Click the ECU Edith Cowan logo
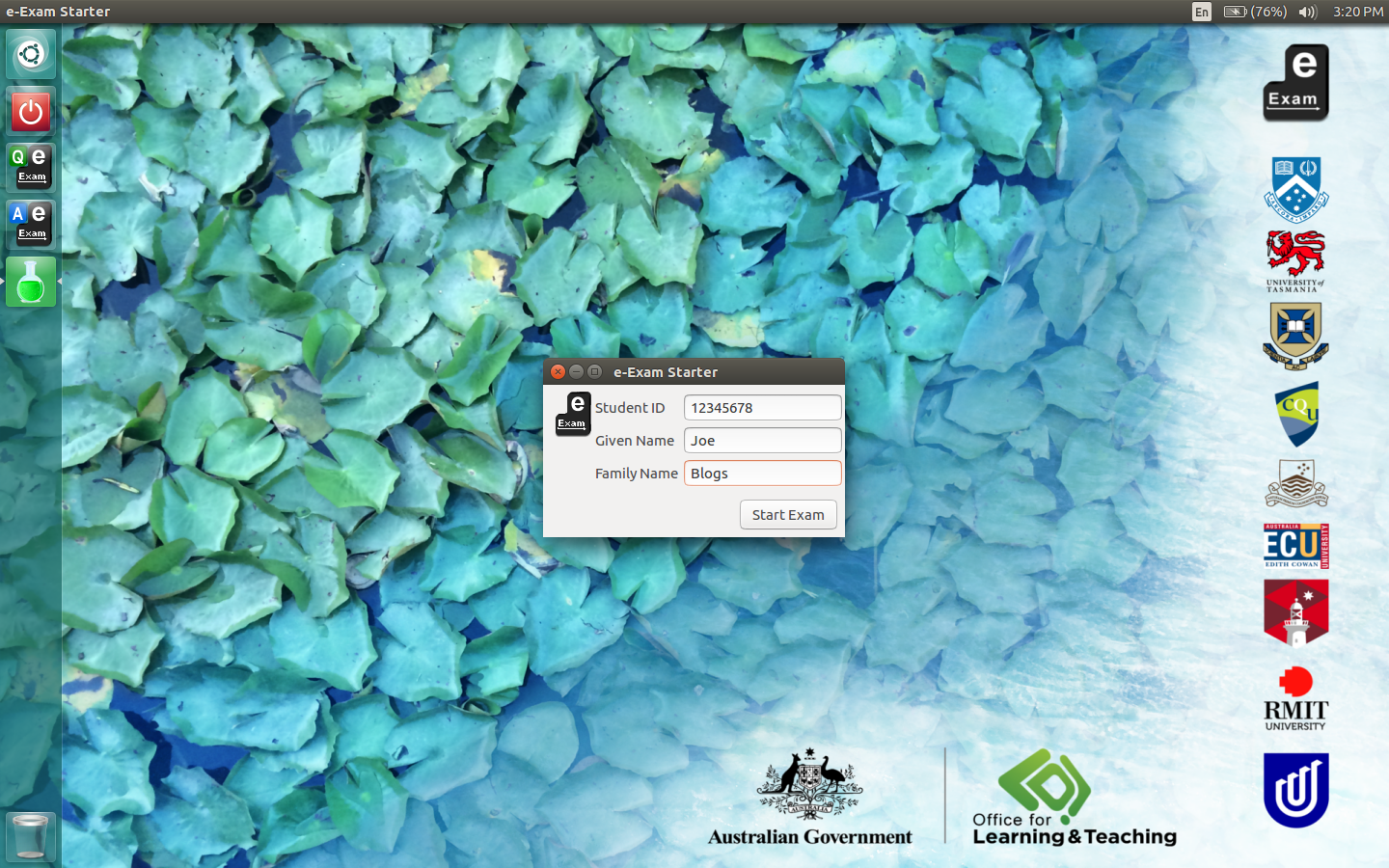Viewport: 1389px width, 868px height. [1295, 546]
